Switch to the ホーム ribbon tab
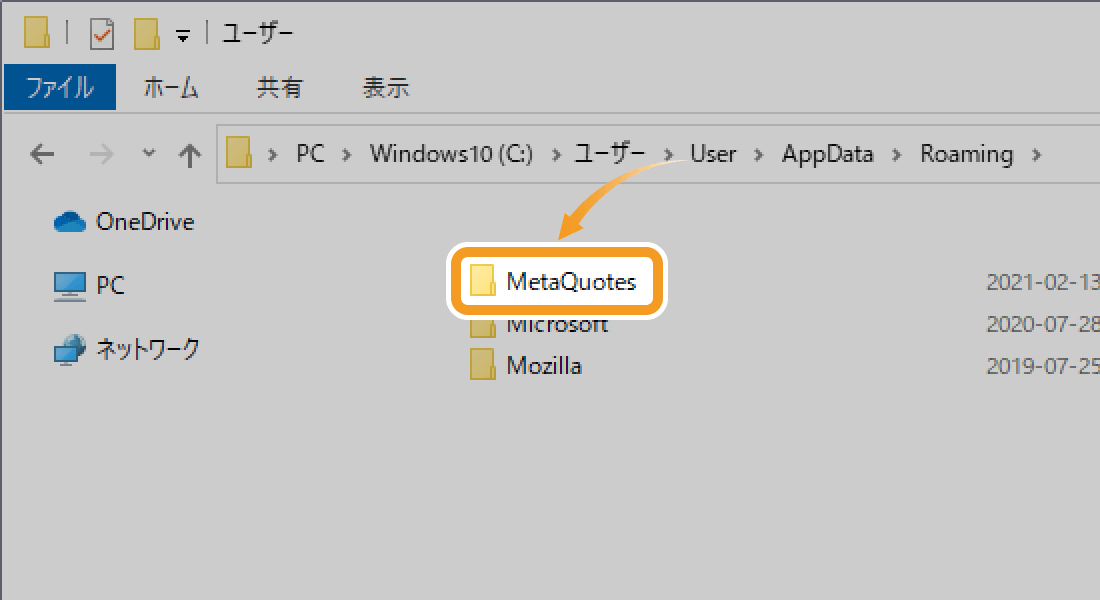1100x600 pixels. [x=171, y=88]
